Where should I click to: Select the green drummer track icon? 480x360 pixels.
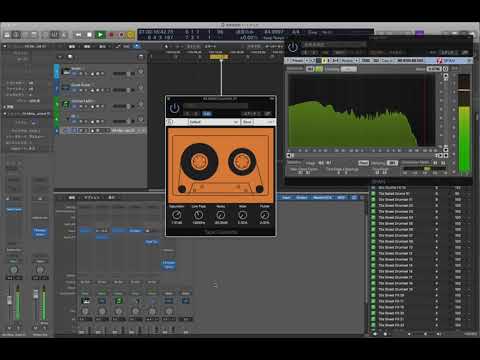coord(66,104)
